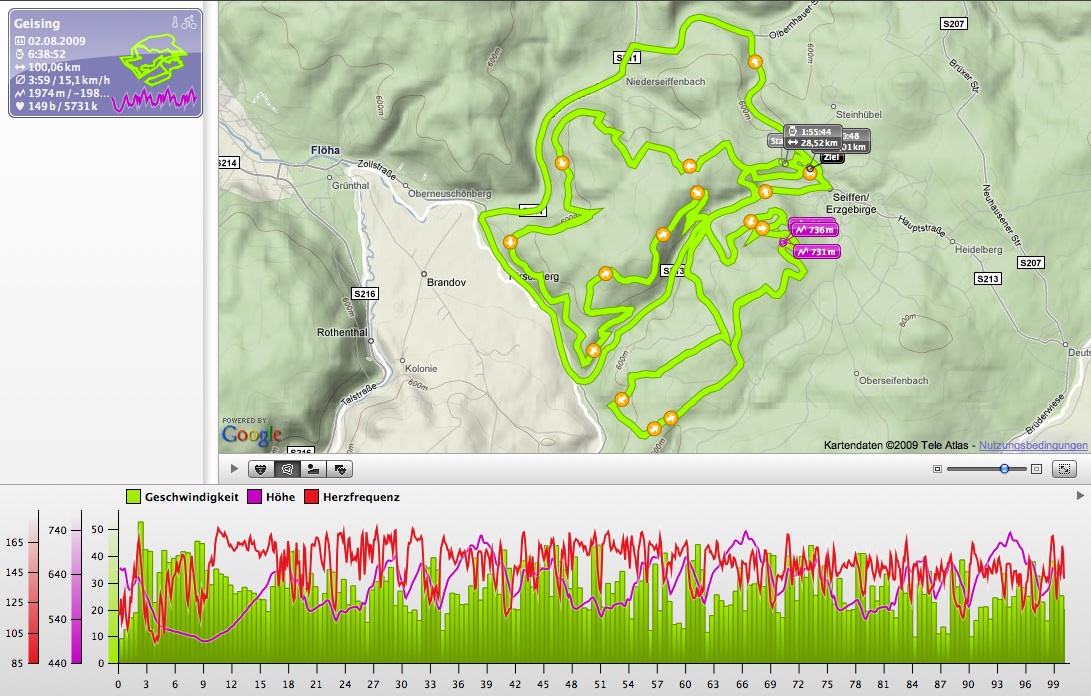Screen dimensions: 1091x696
Task: Click the map zoom slider knob
Action: click(x=1004, y=469)
